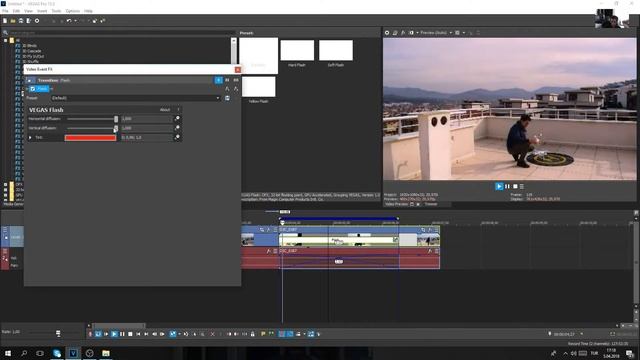Viewport: 640px width, 360px height.
Task: Open a project via the folder icon
Action: (13, 20)
